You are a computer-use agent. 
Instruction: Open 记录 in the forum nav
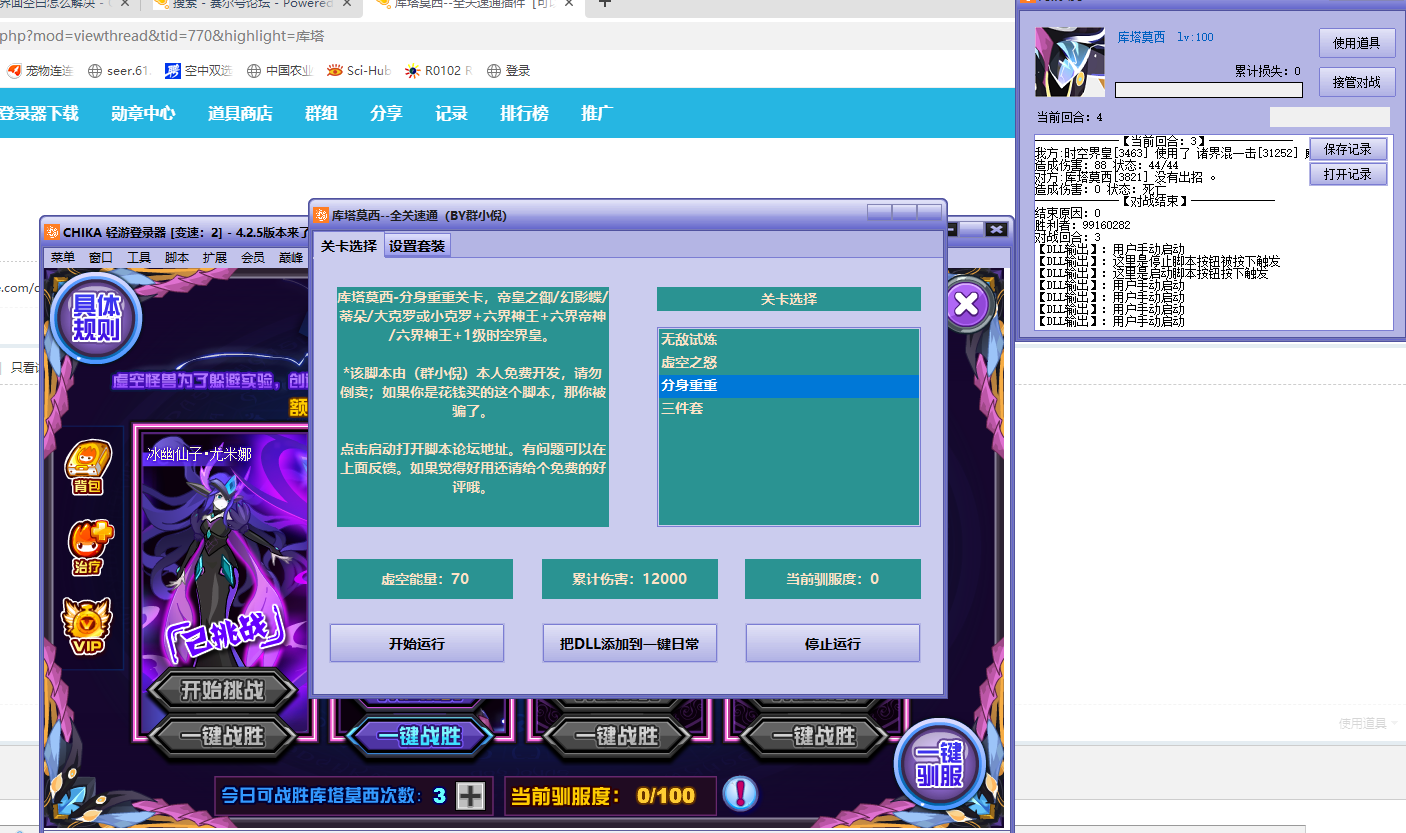pyautogui.click(x=451, y=113)
